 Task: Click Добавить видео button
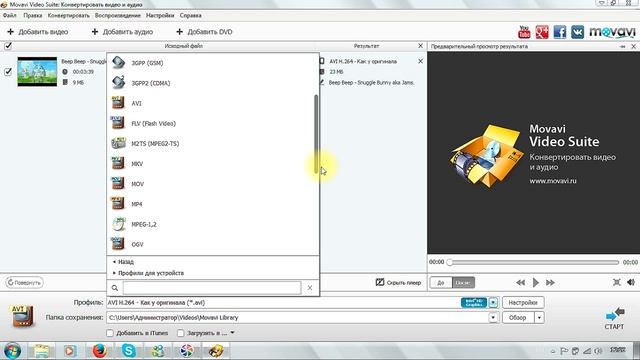coord(38,32)
